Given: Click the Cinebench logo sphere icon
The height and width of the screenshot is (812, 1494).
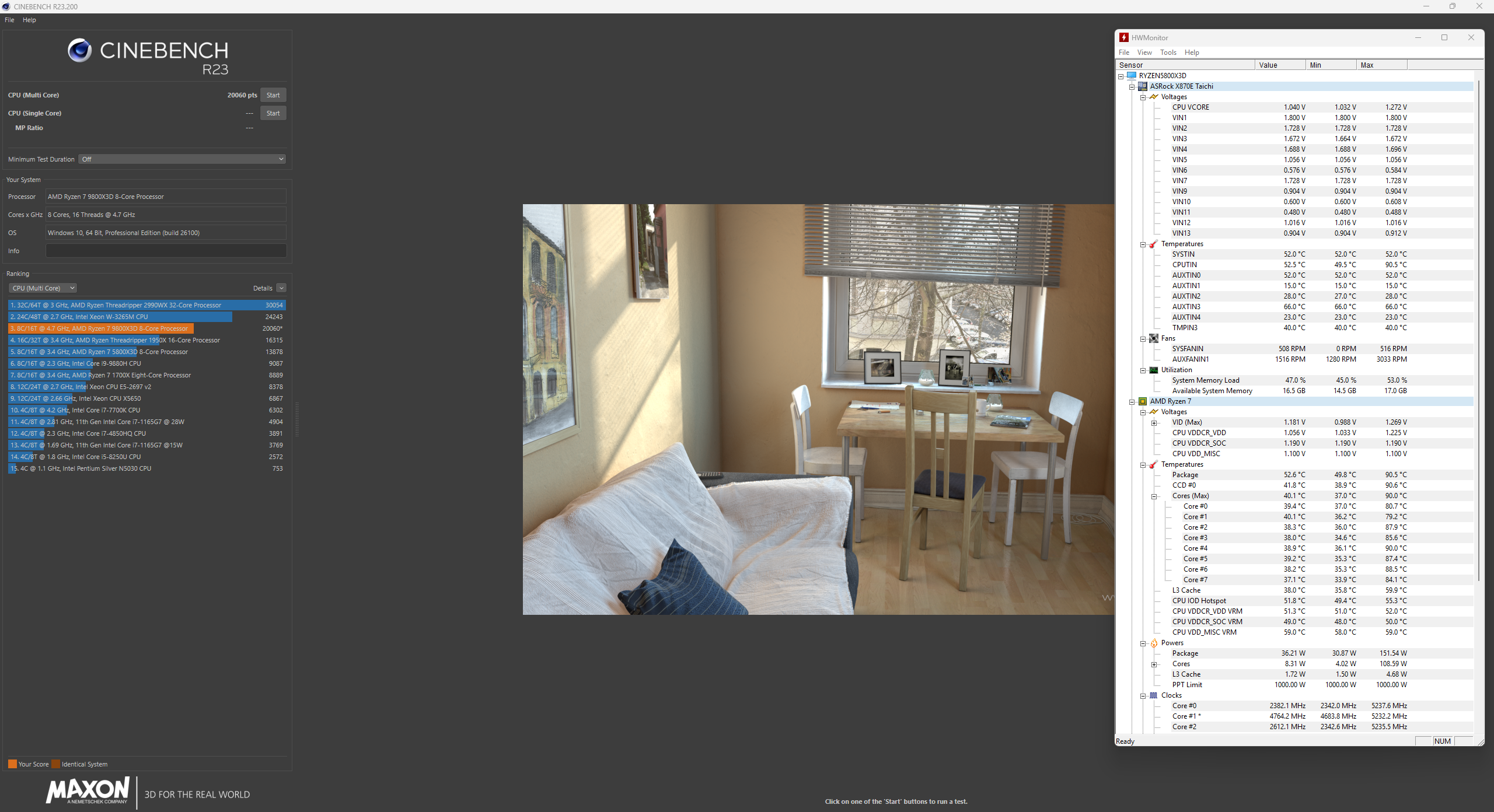Looking at the screenshot, I should pos(79,51).
